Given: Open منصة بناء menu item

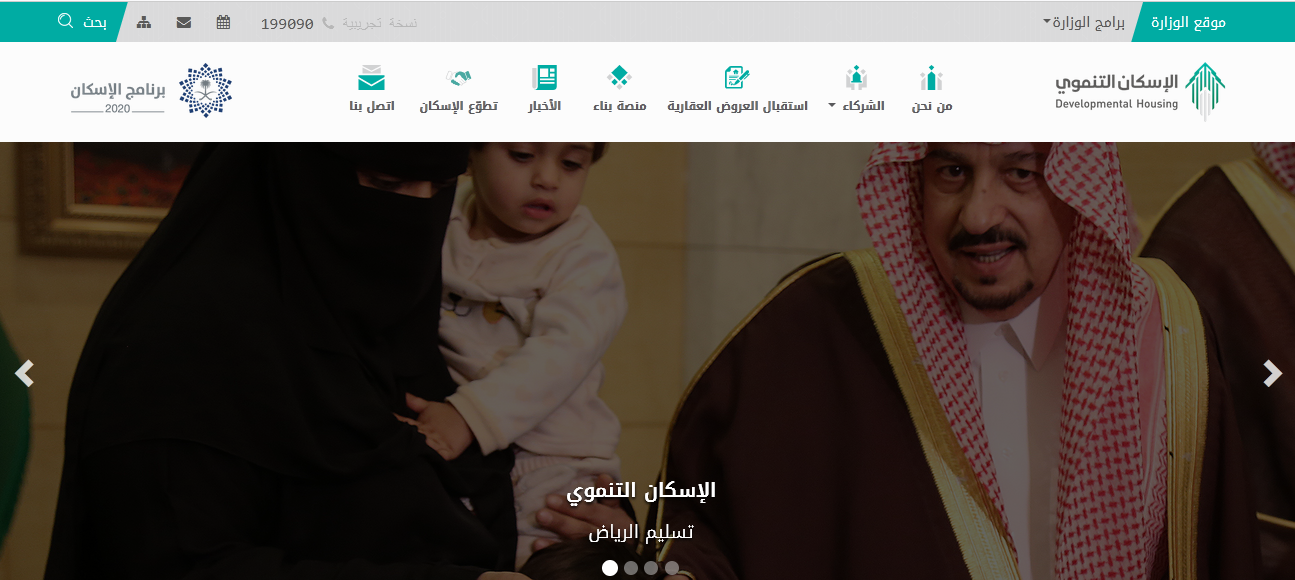Looking at the screenshot, I should pyautogui.click(x=620, y=105).
